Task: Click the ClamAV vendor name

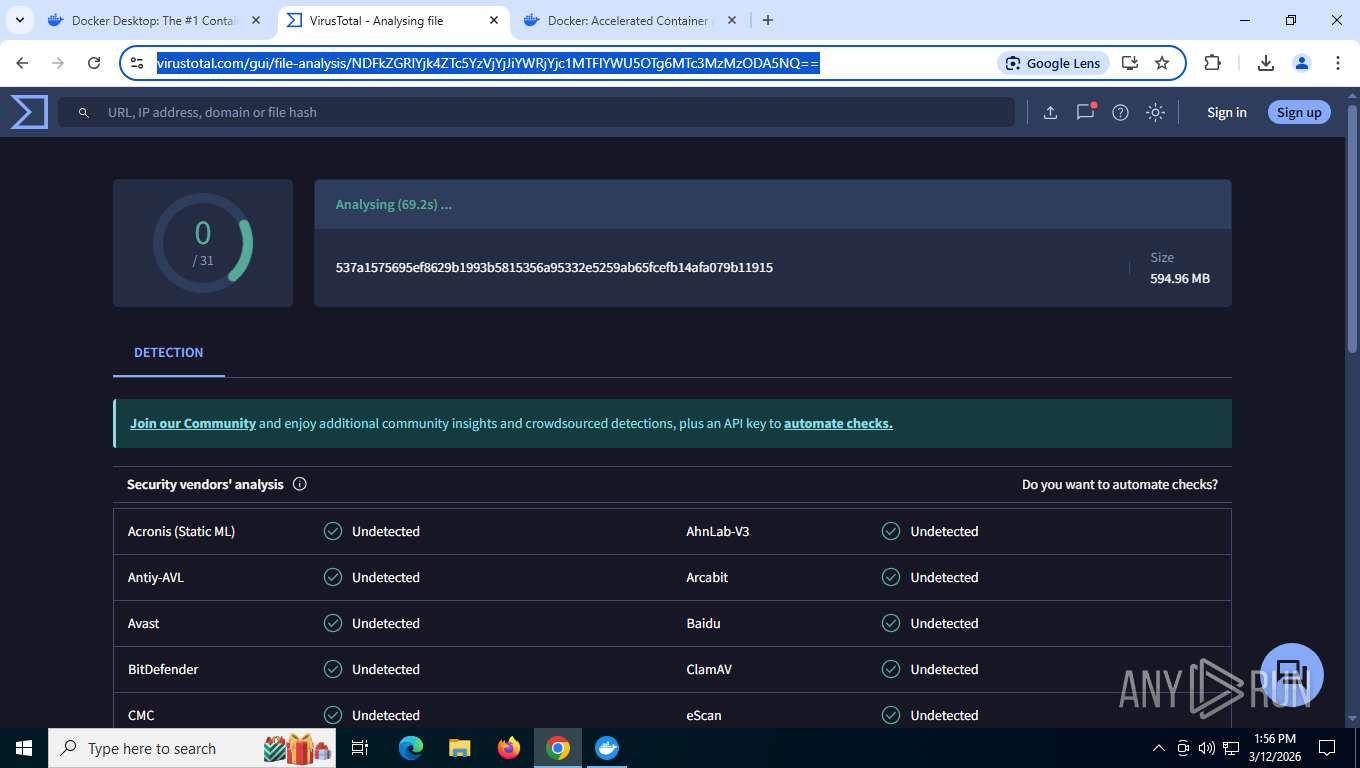Action: pos(709,669)
